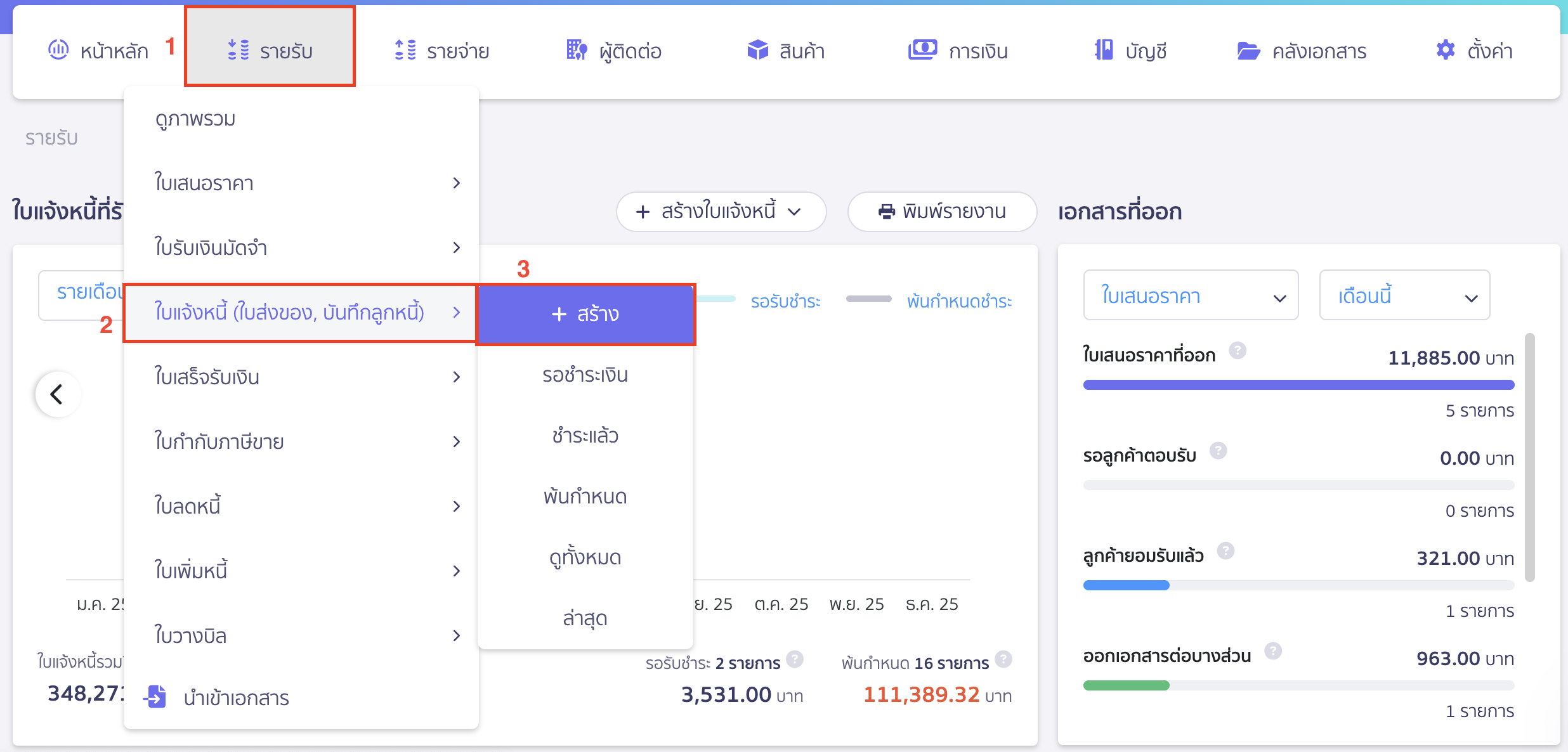The image size is (1568, 752).
Task: Click the บัญชี accounting book icon
Action: 1104,49
